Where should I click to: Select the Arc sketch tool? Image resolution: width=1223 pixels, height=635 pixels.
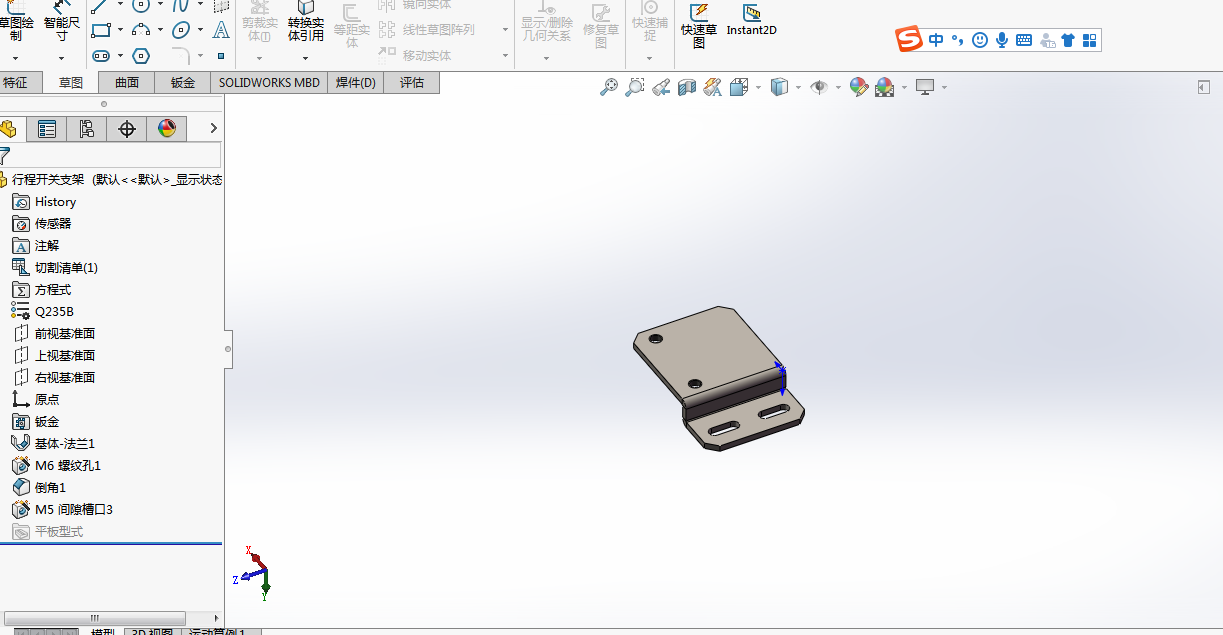141,30
